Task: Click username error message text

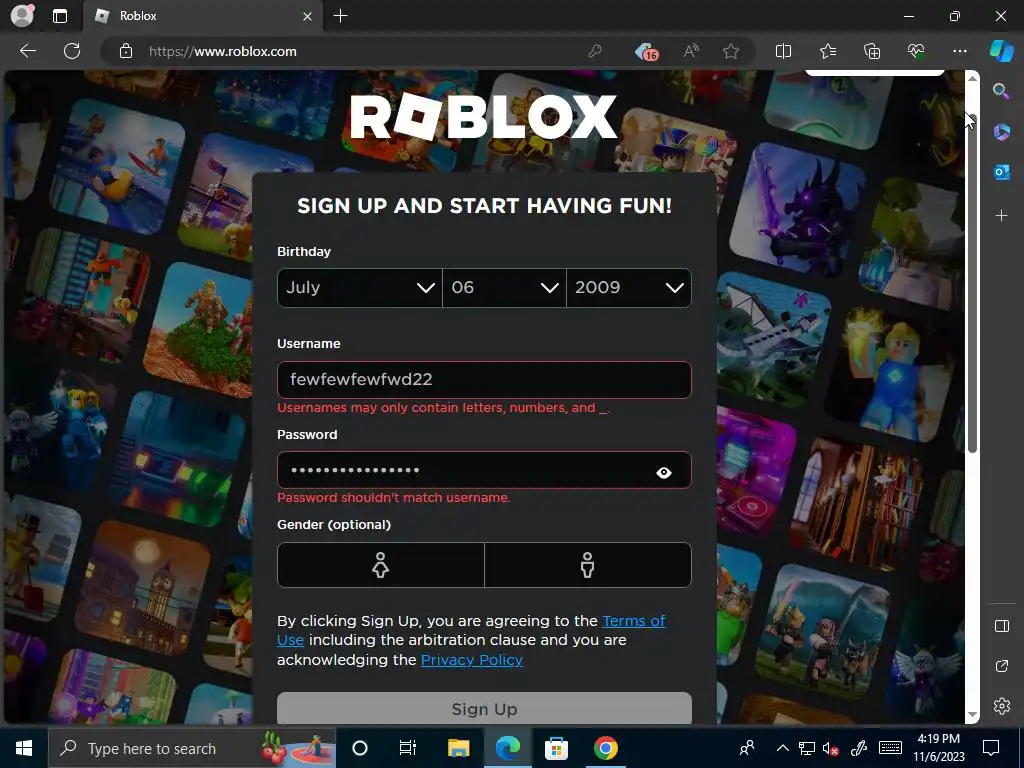Action: point(444,408)
